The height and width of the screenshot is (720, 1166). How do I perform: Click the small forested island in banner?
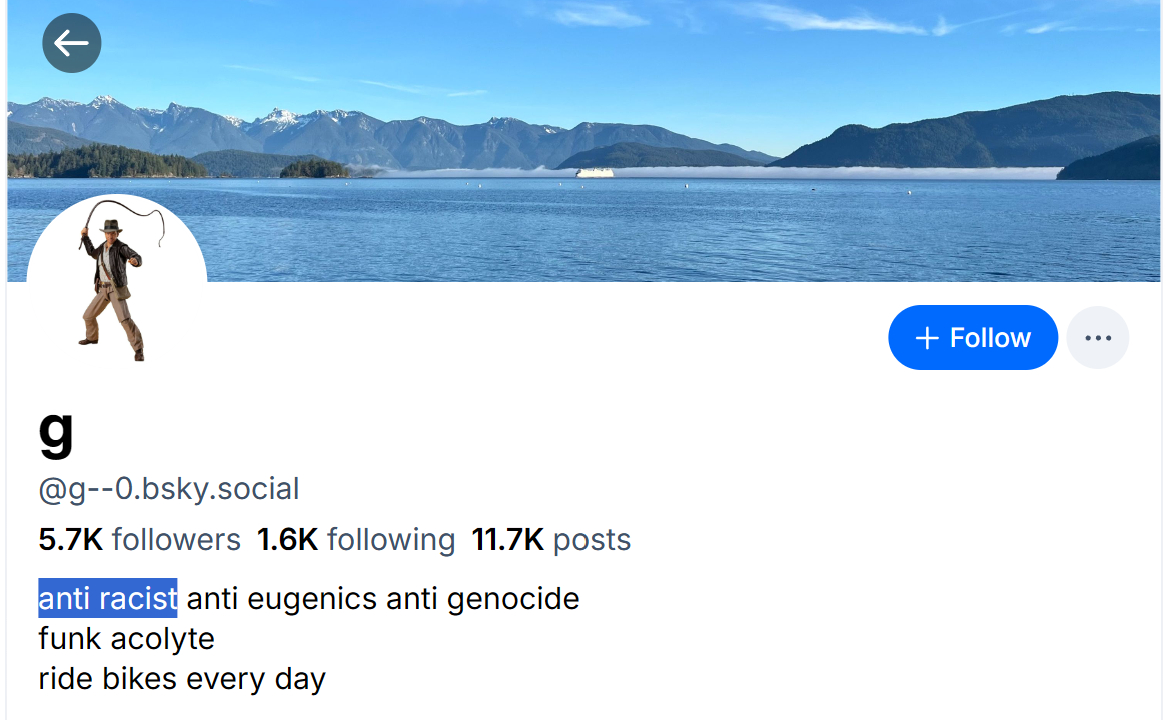(x=314, y=169)
